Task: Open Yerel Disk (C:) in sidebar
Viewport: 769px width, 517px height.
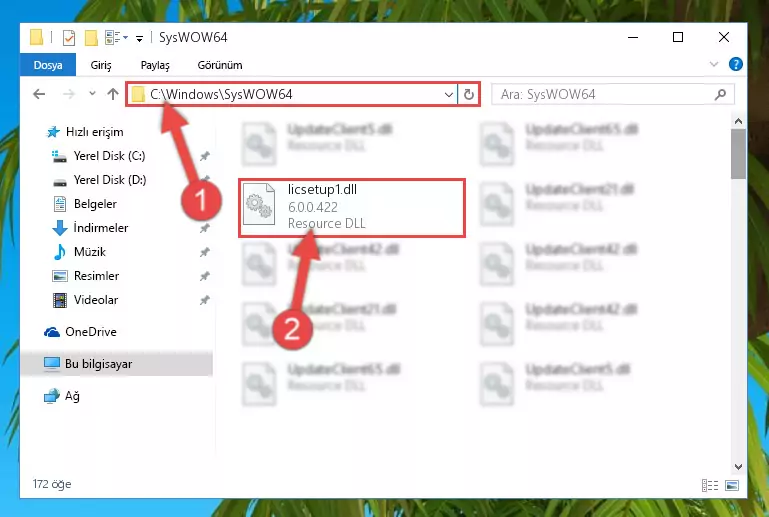Action: click(x=109, y=156)
